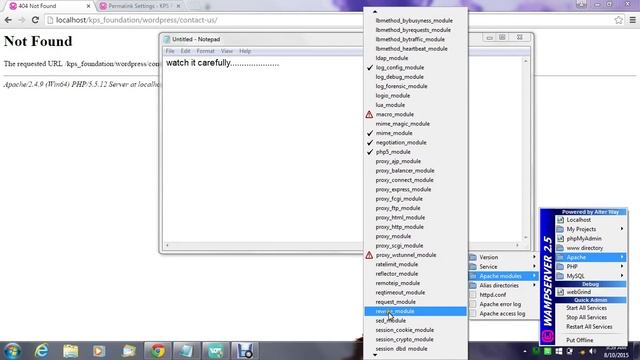Image resolution: width=640 pixels, height=360 pixels.
Task: Expand My Projects submenu
Action: pos(591,229)
